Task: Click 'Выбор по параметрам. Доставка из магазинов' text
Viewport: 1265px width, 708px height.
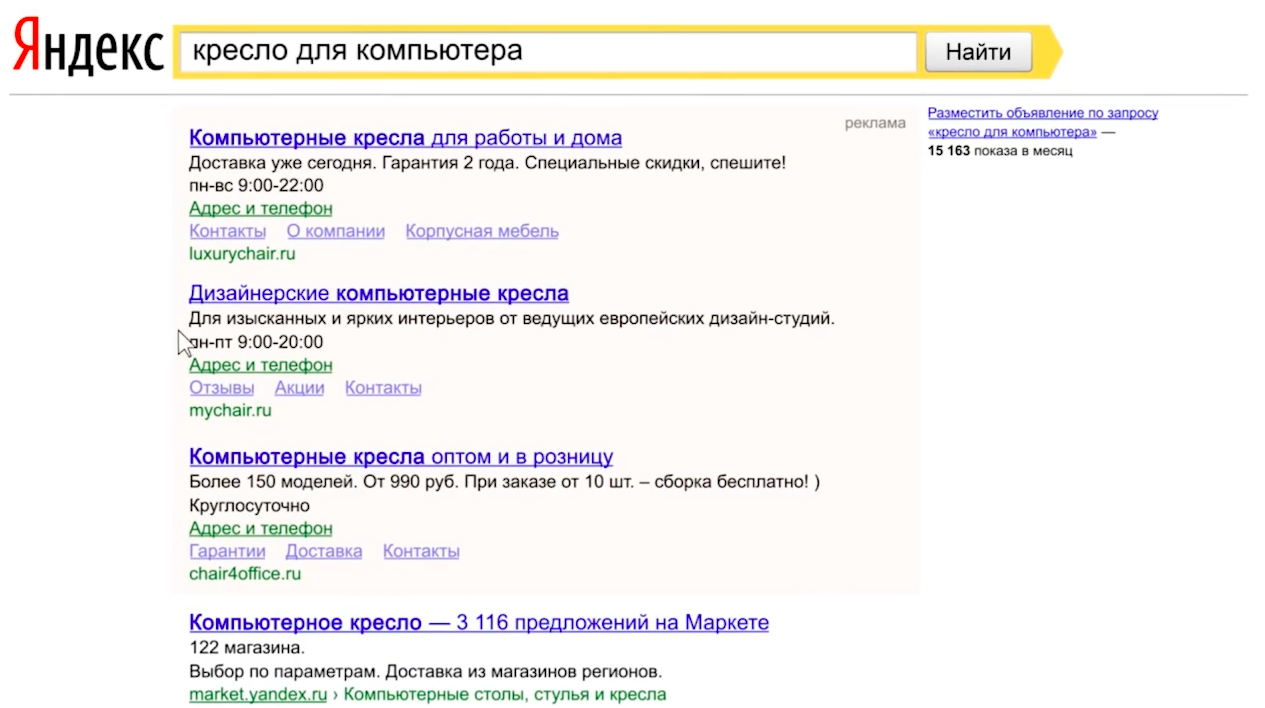Action: tap(425, 671)
